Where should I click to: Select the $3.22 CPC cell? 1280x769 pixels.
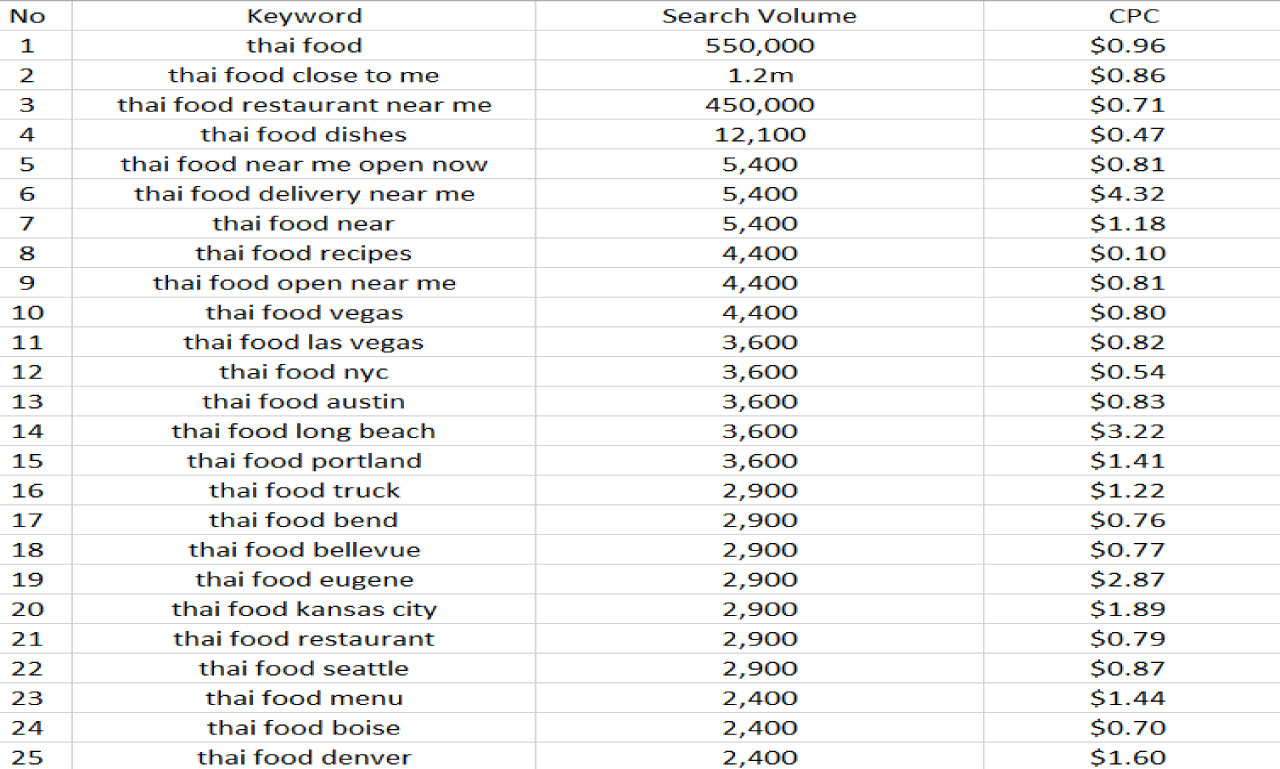coord(1128,431)
